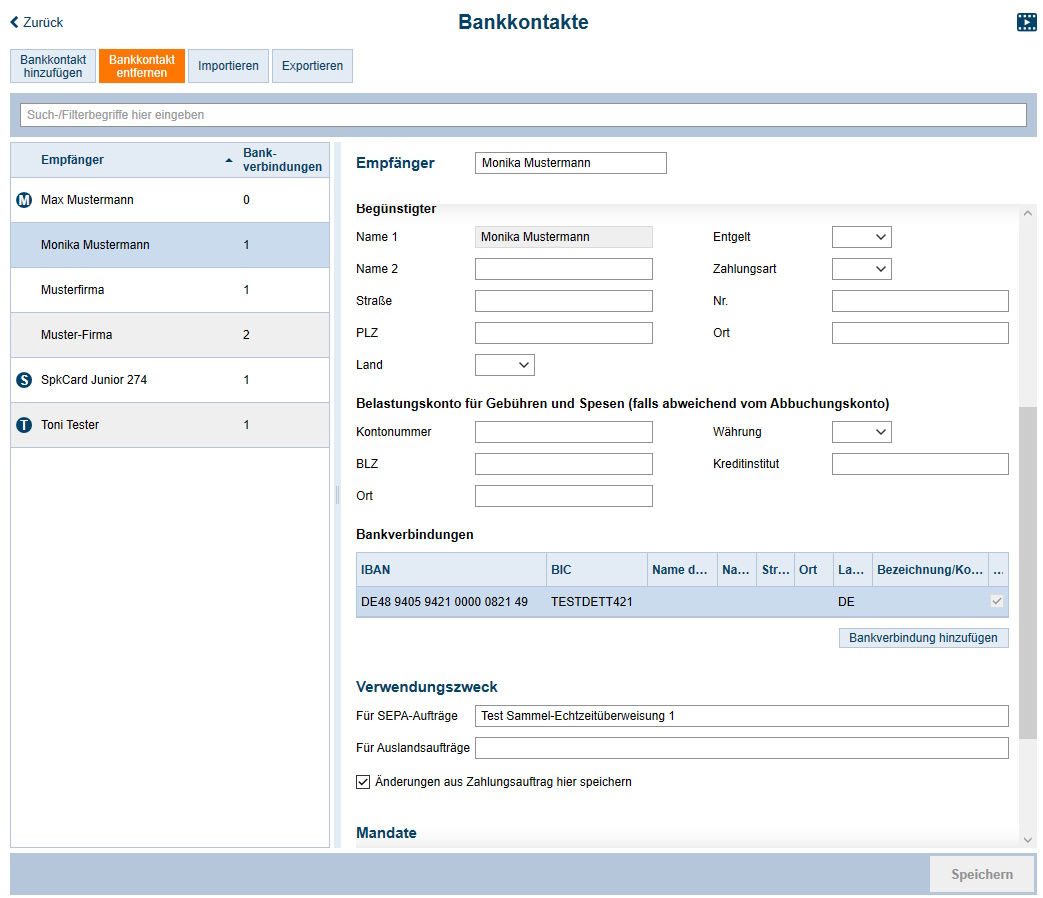This screenshot has width=1043, height=898.
Task: Click the S avatar of SpkCard Junior 274
Action: click(x=24, y=380)
